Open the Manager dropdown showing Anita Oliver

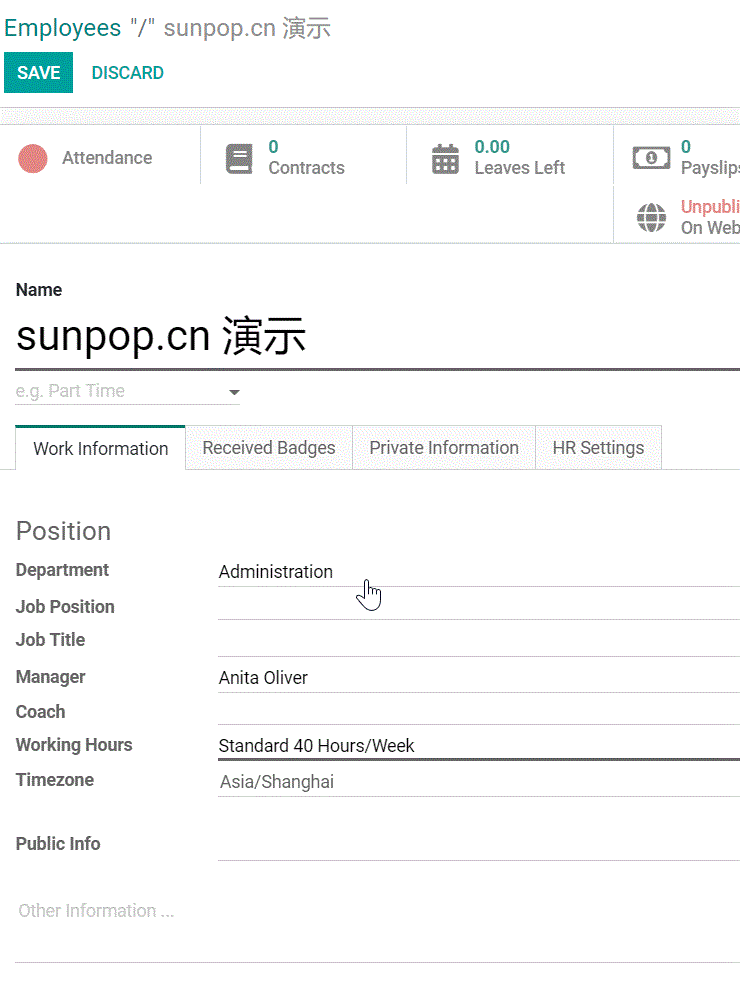tap(478, 678)
